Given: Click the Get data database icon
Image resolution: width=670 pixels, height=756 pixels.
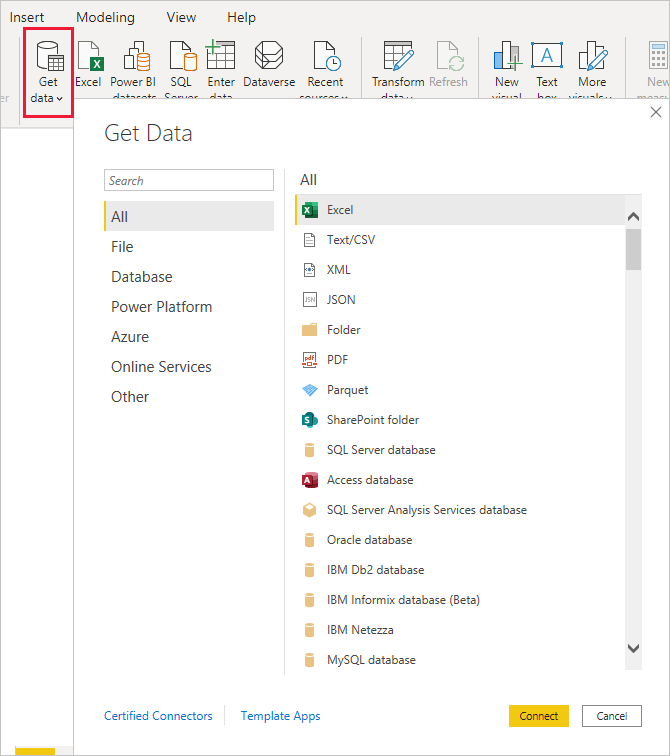Looking at the screenshot, I should pos(48,55).
